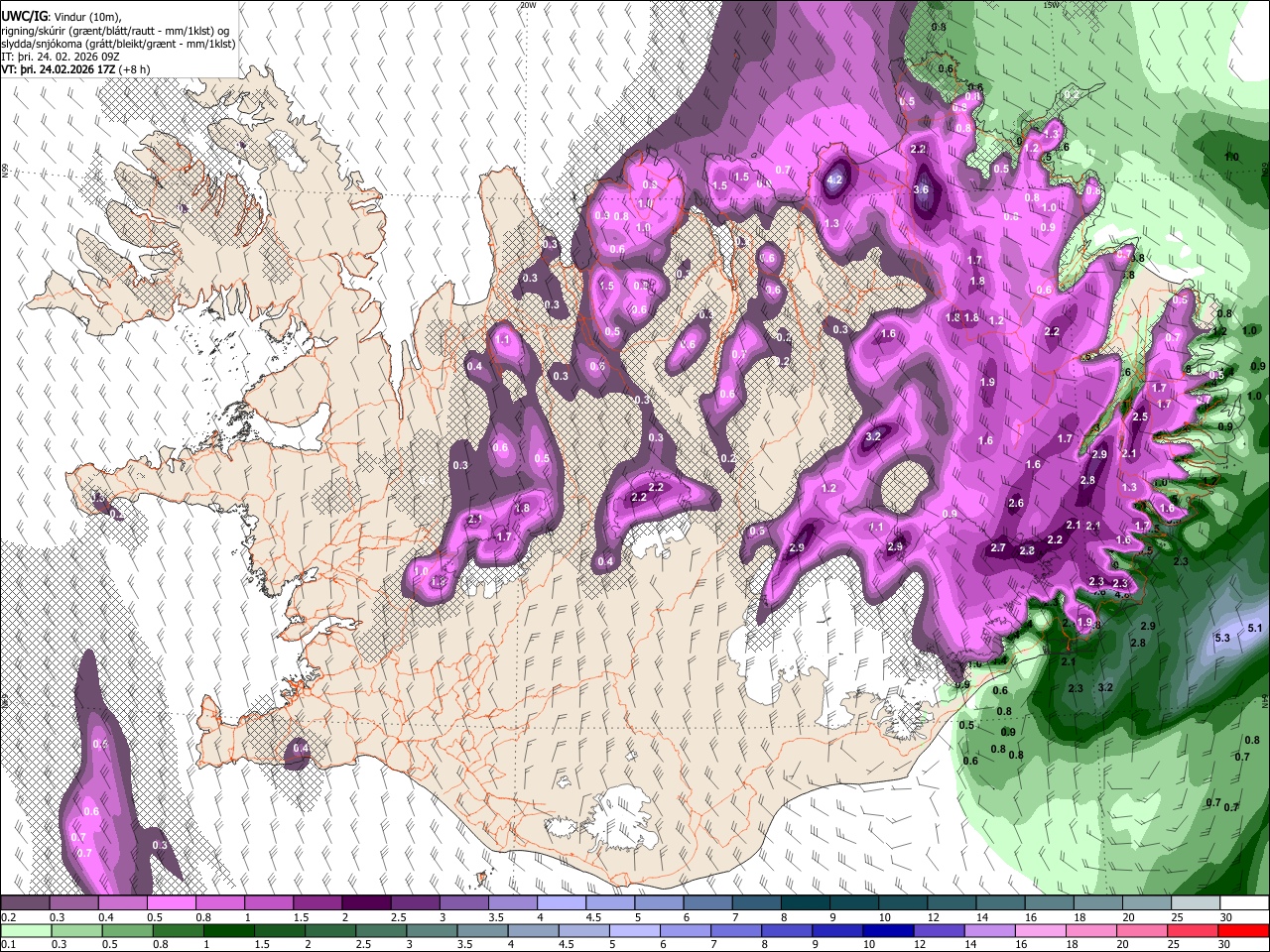Click the '0.2' label in the upper legend row
Screen dimensions: 1270x952
(9, 917)
